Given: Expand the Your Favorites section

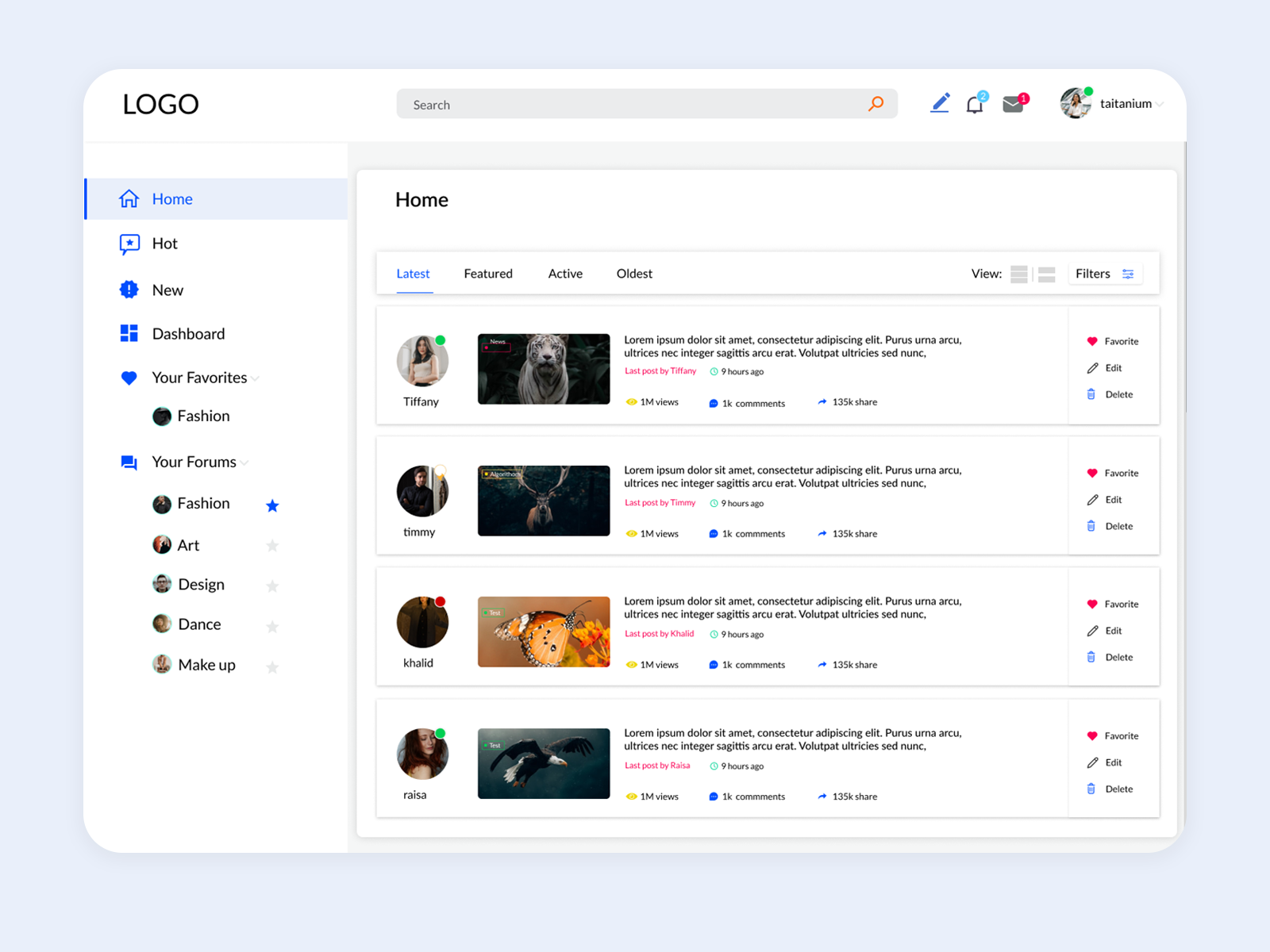Looking at the screenshot, I should 255,378.
